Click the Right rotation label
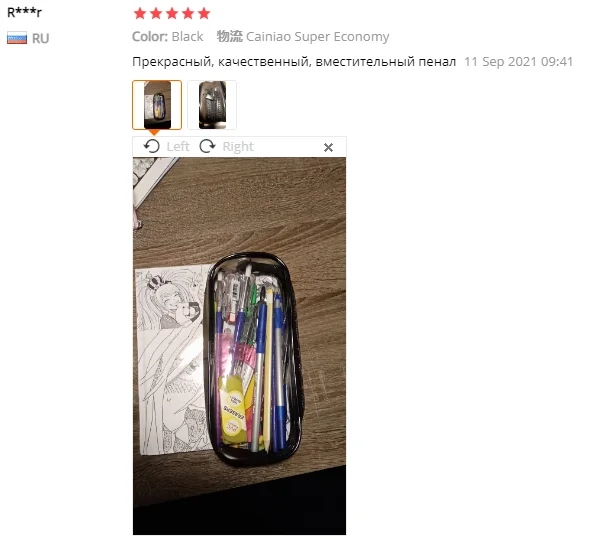The width and height of the screenshot is (600, 539). 238,147
